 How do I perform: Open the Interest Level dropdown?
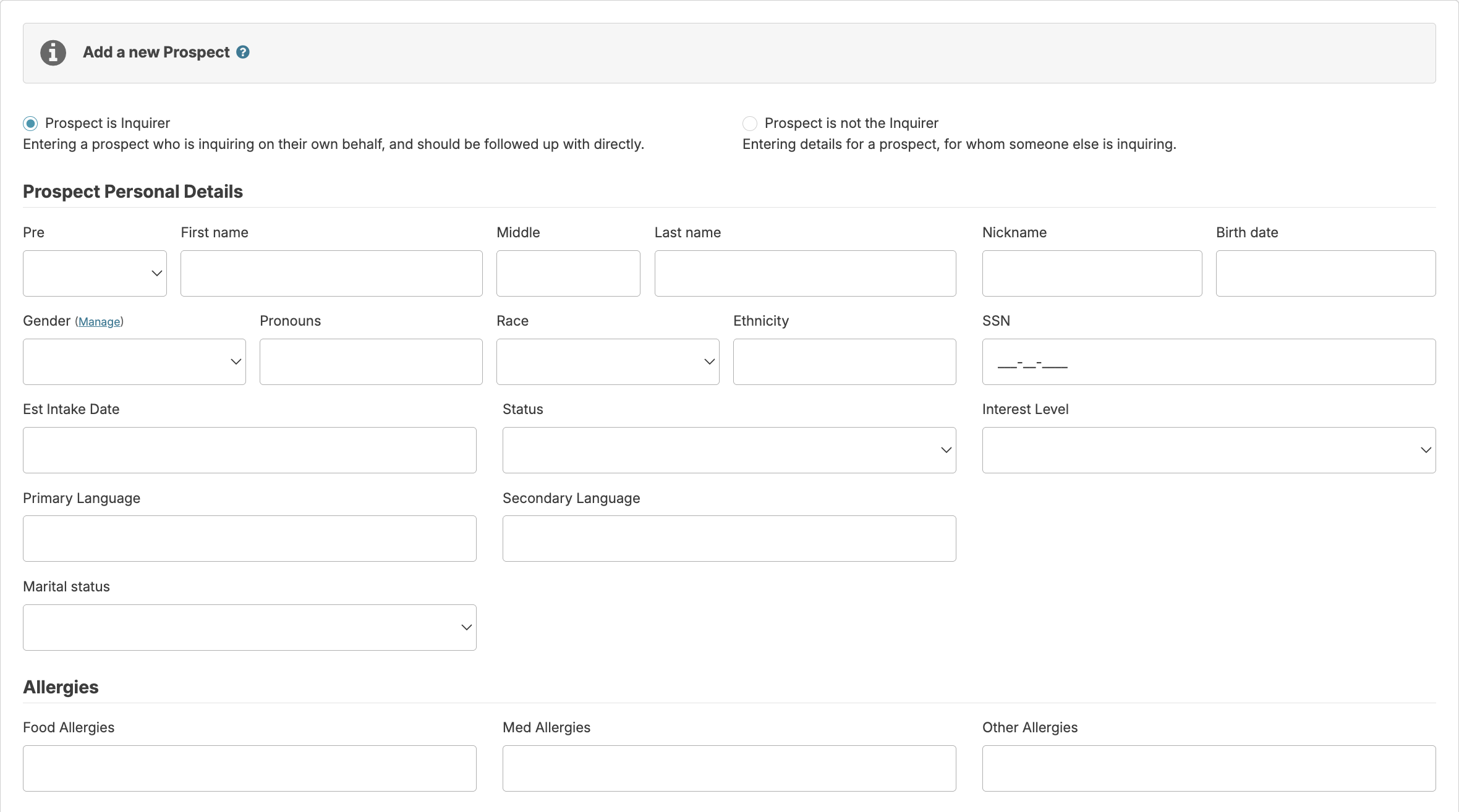point(1208,450)
